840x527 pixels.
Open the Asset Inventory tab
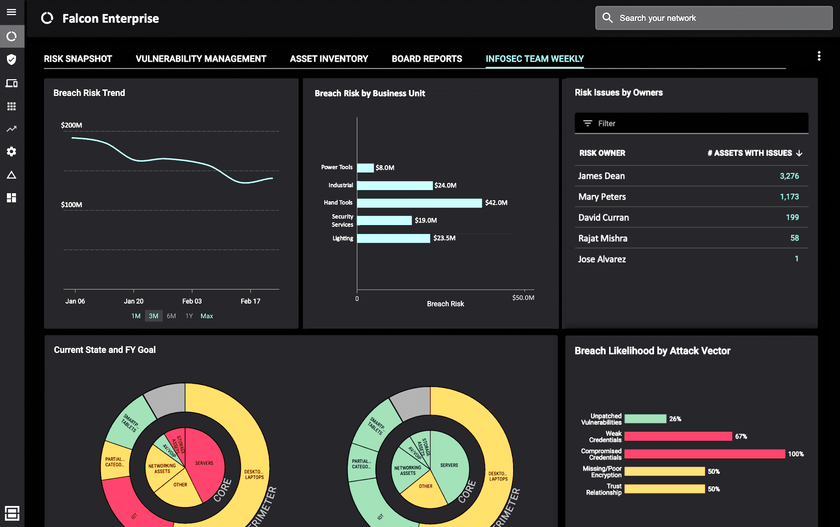[329, 59]
